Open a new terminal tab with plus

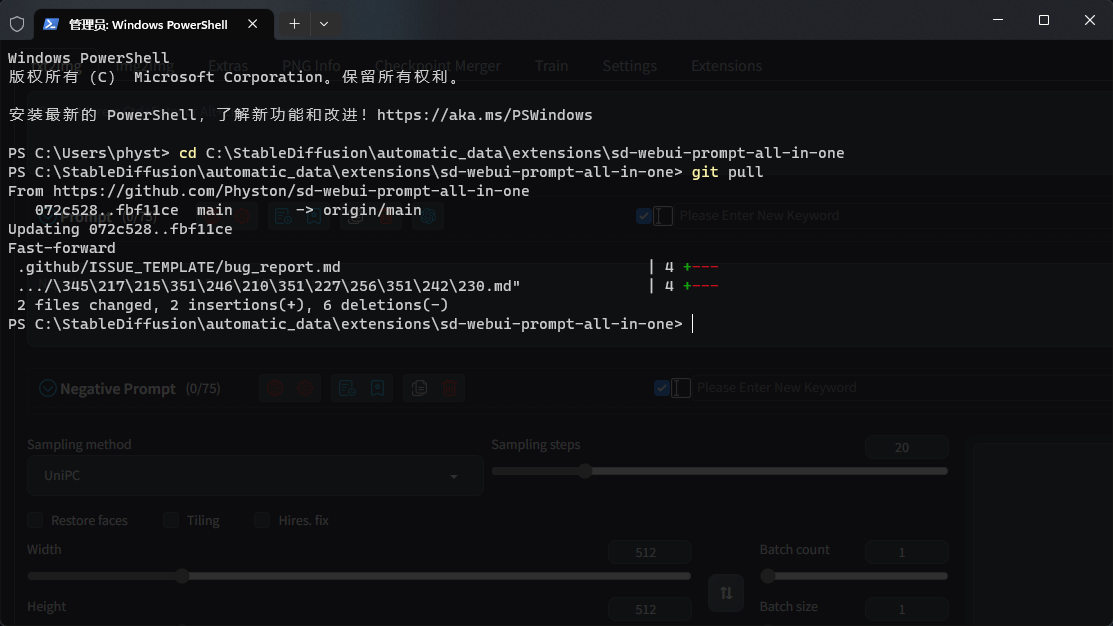coord(294,23)
